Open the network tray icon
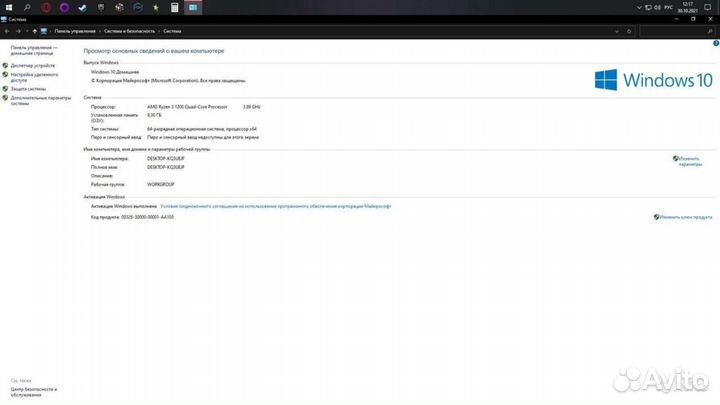The height and width of the screenshot is (405, 720). [x=648, y=7]
